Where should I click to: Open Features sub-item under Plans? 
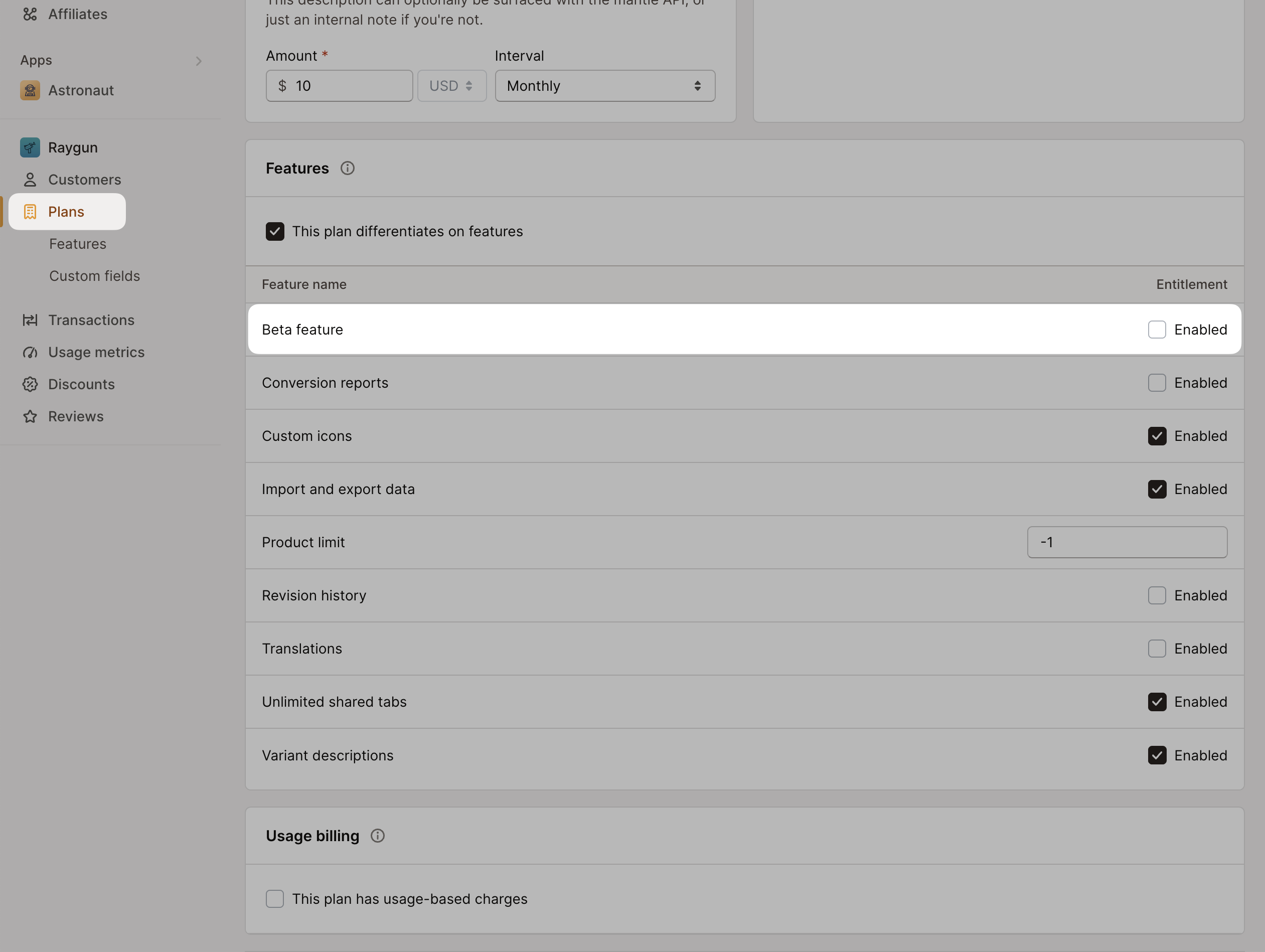click(78, 244)
